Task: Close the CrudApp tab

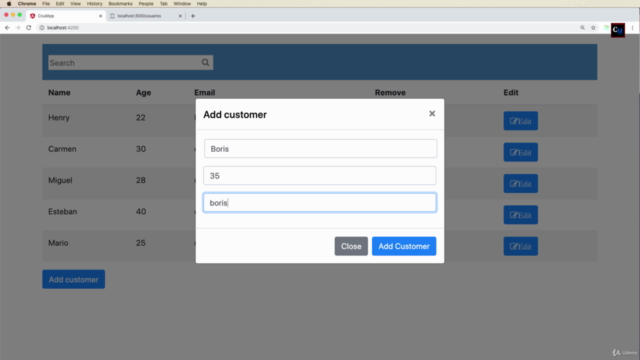Action: coord(100,16)
